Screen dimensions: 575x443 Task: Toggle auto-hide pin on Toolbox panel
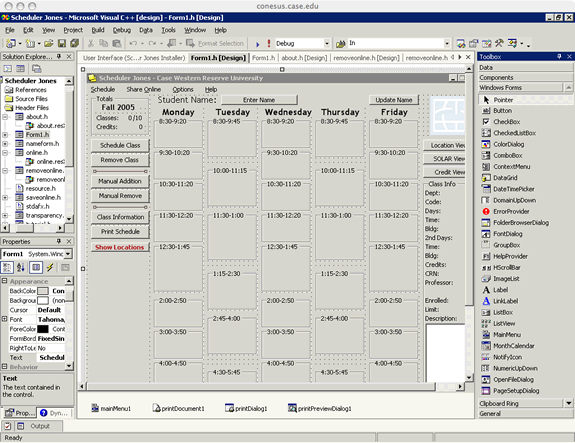point(559,56)
